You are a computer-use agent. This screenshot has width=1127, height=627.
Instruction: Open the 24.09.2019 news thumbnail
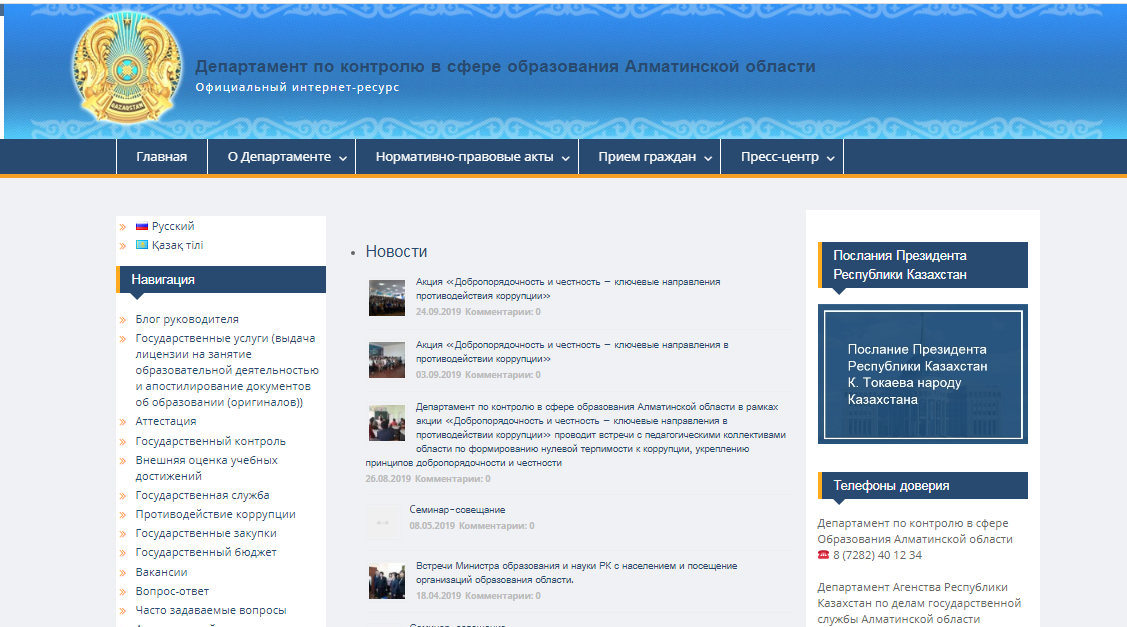[387, 298]
